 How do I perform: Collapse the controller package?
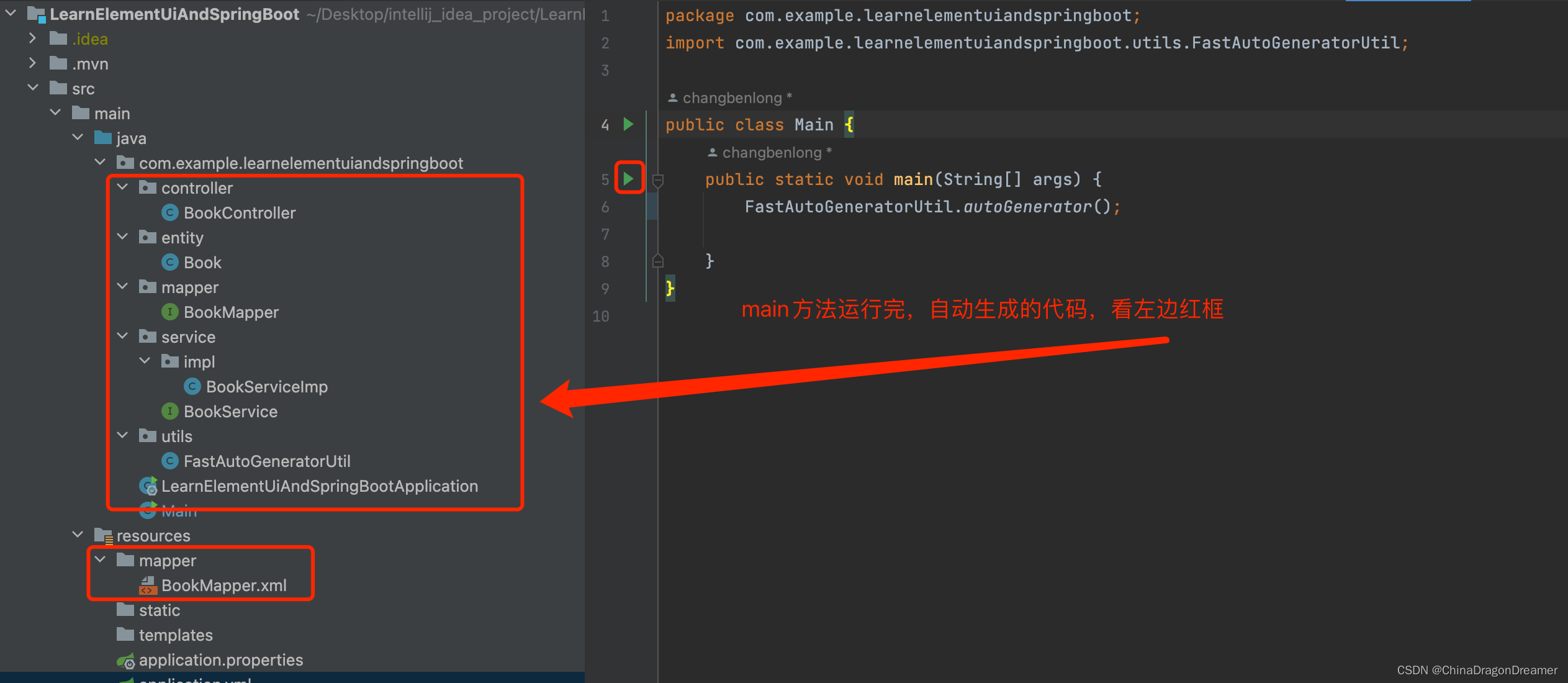[122, 188]
